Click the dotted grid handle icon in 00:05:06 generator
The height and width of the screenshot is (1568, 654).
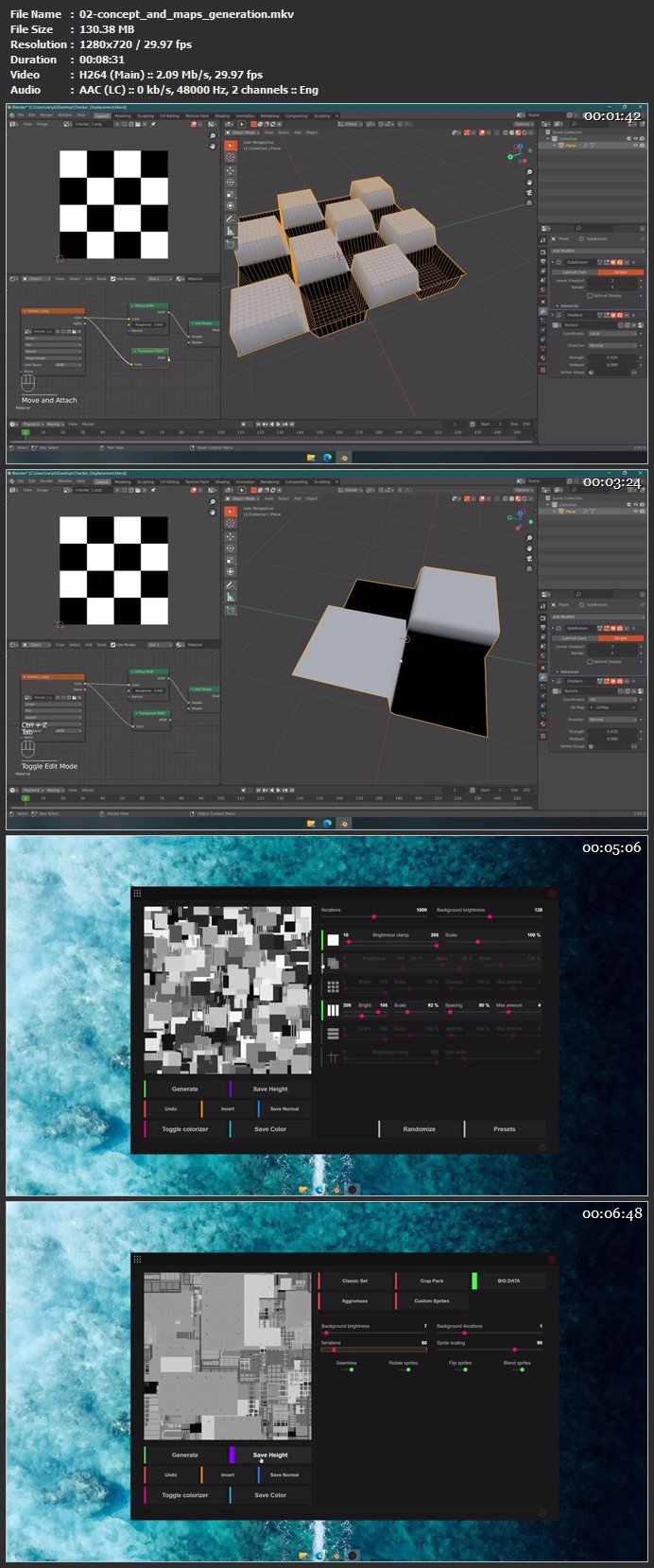(x=137, y=893)
